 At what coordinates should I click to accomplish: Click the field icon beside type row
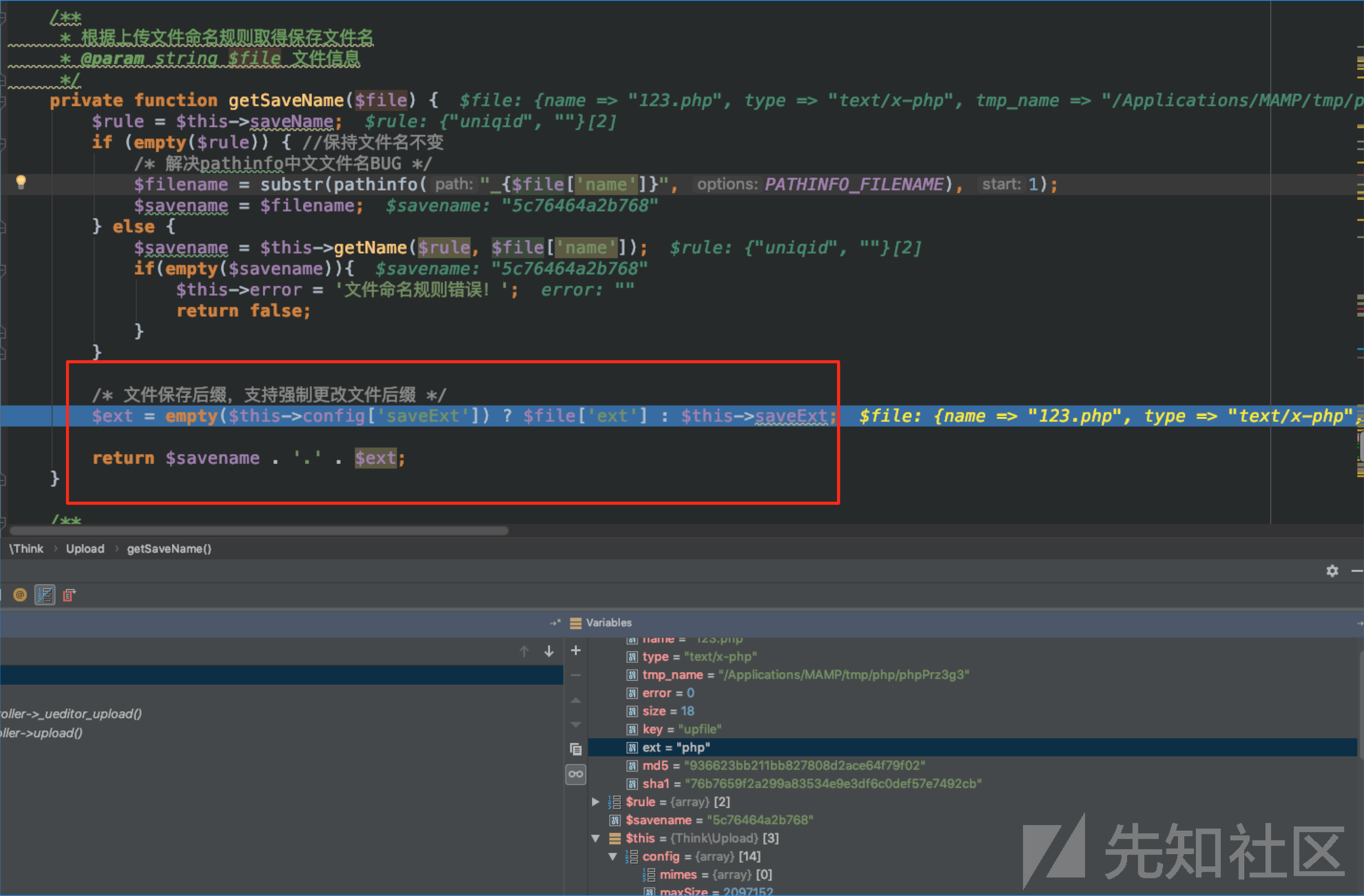coord(632,656)
